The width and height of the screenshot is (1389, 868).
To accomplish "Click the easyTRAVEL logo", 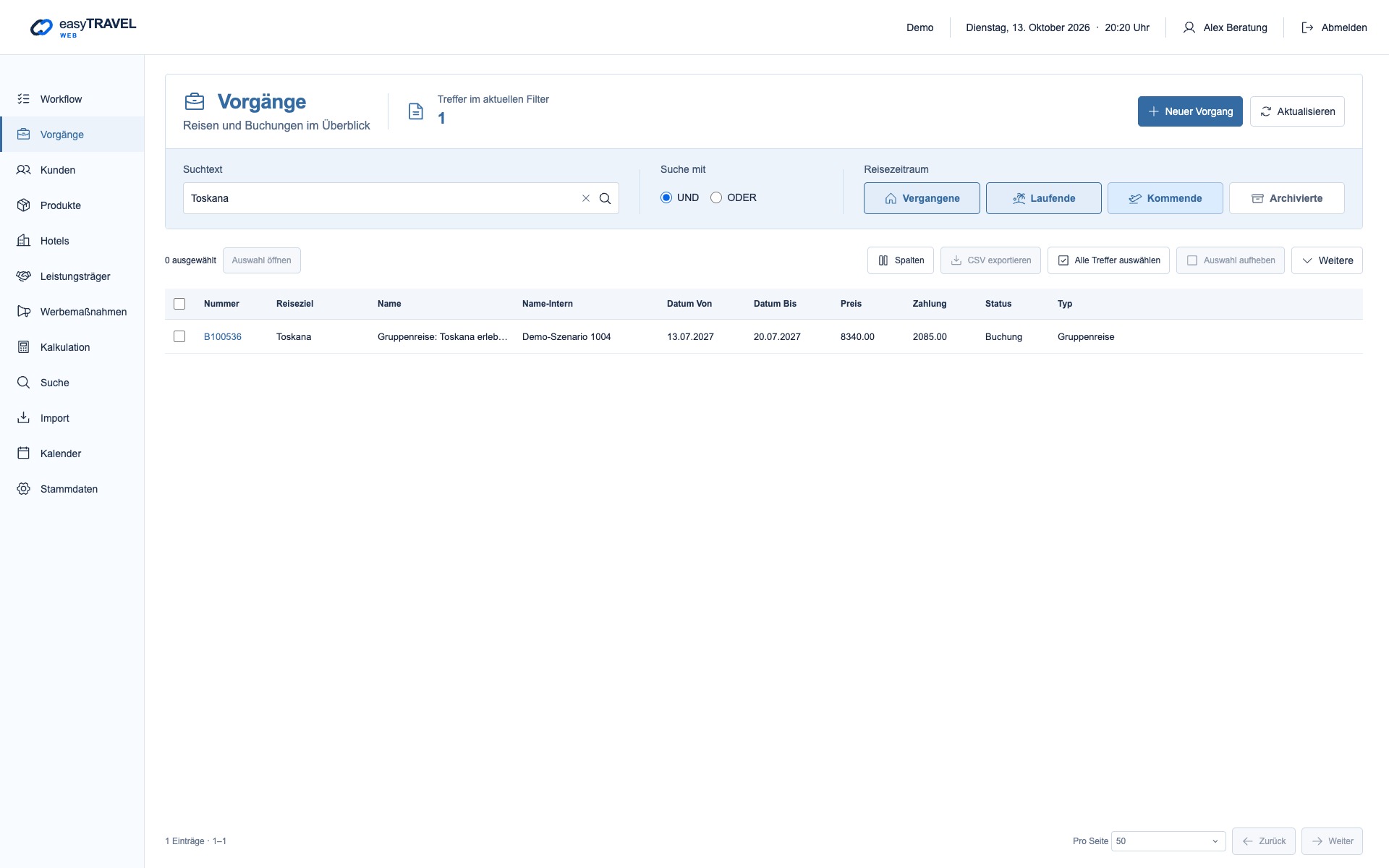I will click(83, 27).
